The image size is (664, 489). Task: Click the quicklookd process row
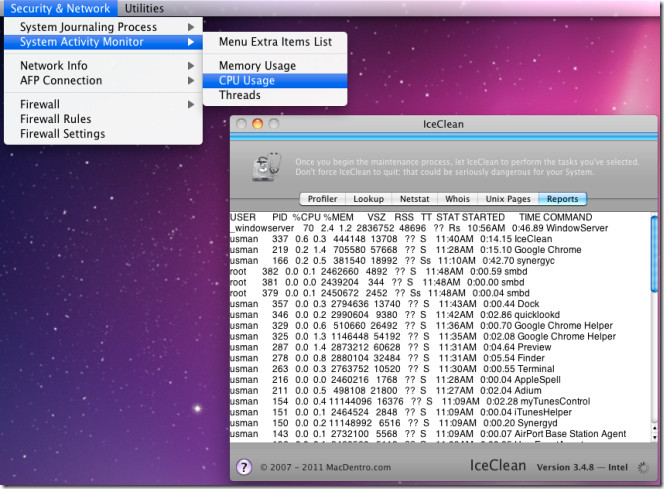point(440,315)
